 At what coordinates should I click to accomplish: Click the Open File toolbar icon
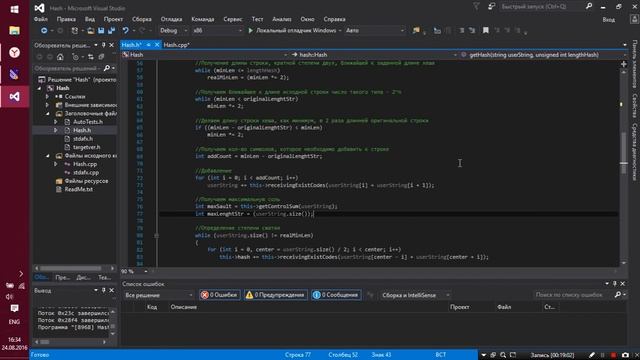pos(91,31)
